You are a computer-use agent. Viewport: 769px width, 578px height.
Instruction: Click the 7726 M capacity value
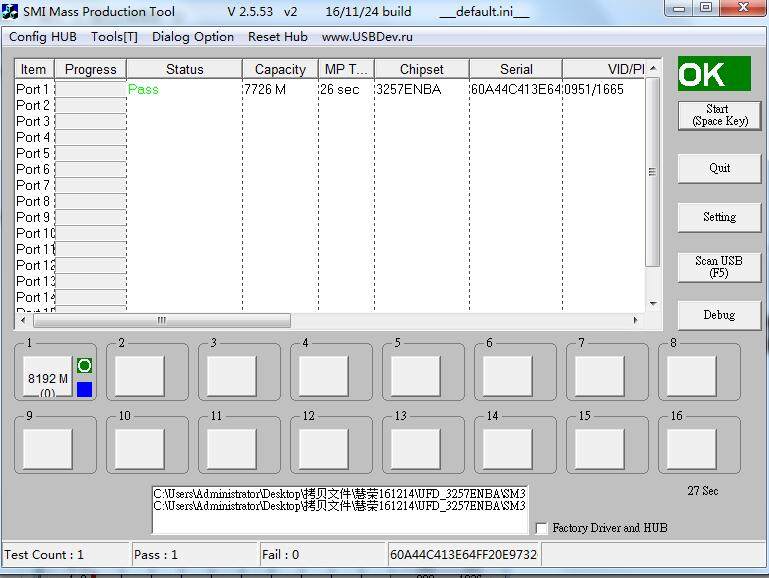(x=265, y=89)
